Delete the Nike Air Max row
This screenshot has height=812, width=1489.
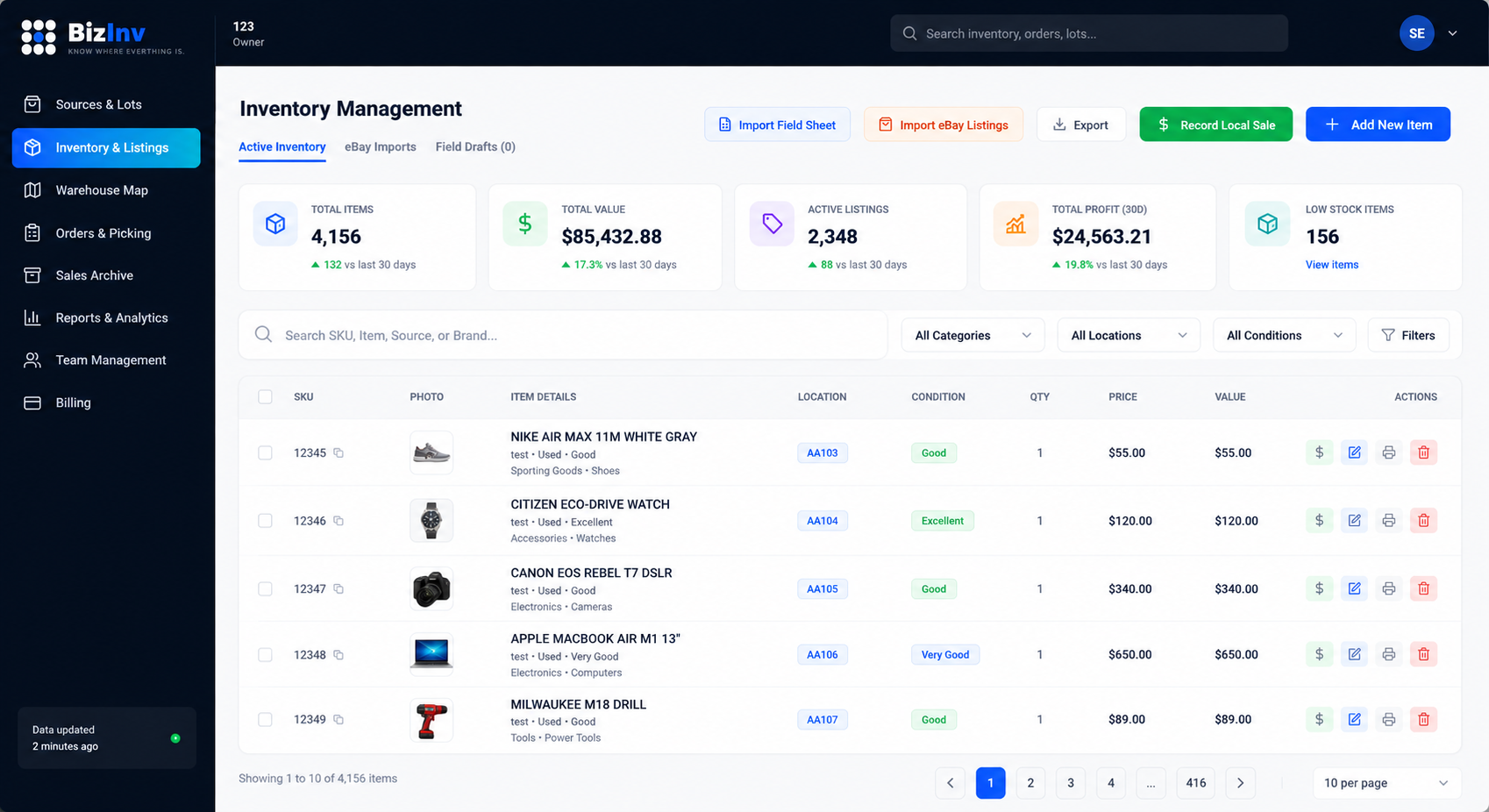tap(1423, 452)
